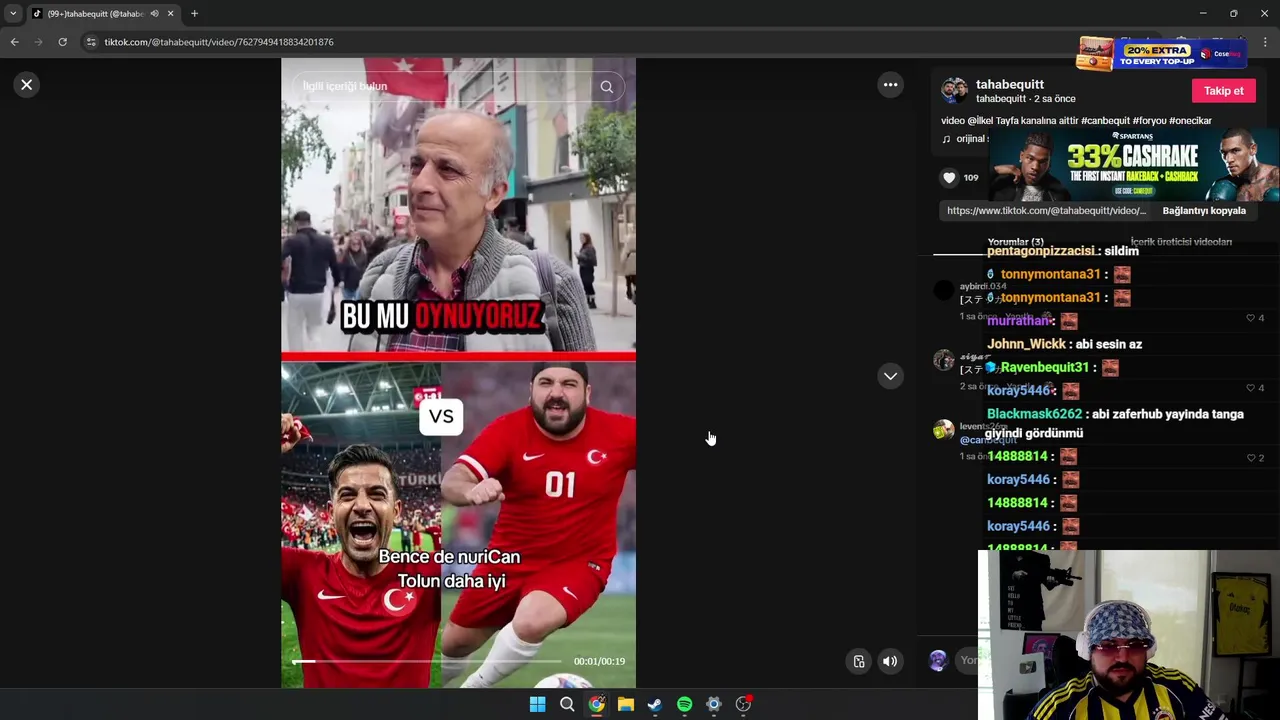
Task: Click Bağlantıyı kopyala to copy link
Action: 1204,211
